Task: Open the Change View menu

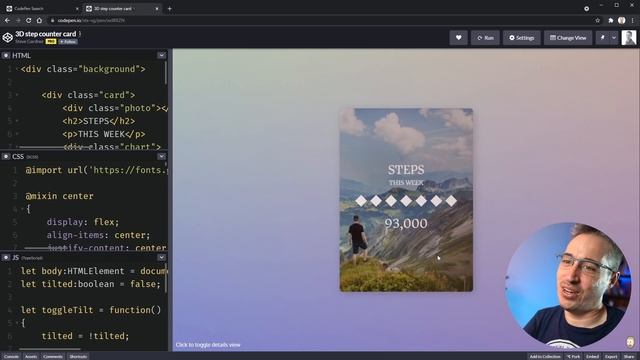Action: click(568, 38)
